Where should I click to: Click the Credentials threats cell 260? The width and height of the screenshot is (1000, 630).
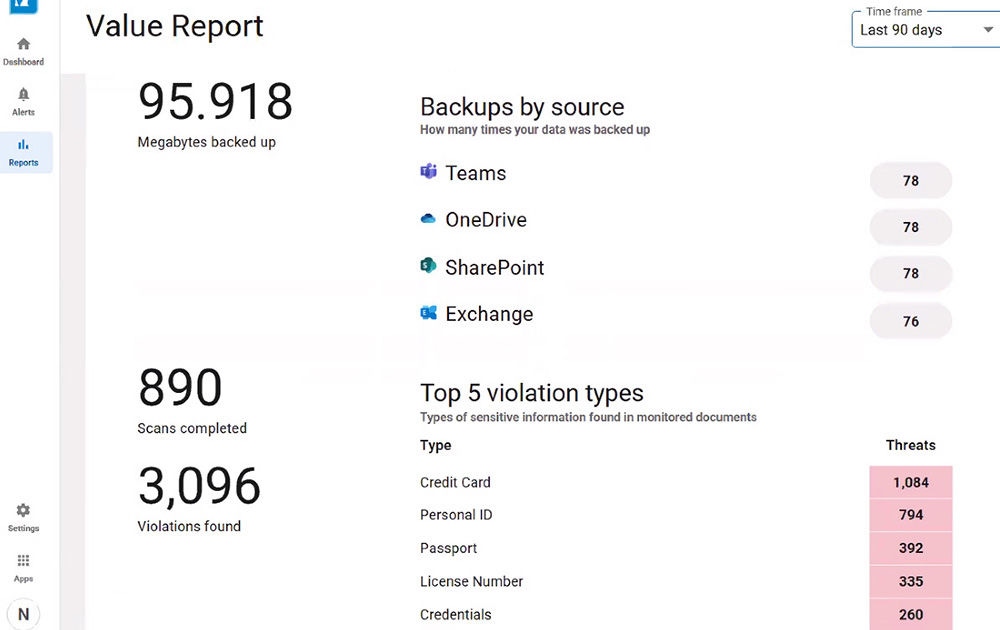[x=911, y=615]
